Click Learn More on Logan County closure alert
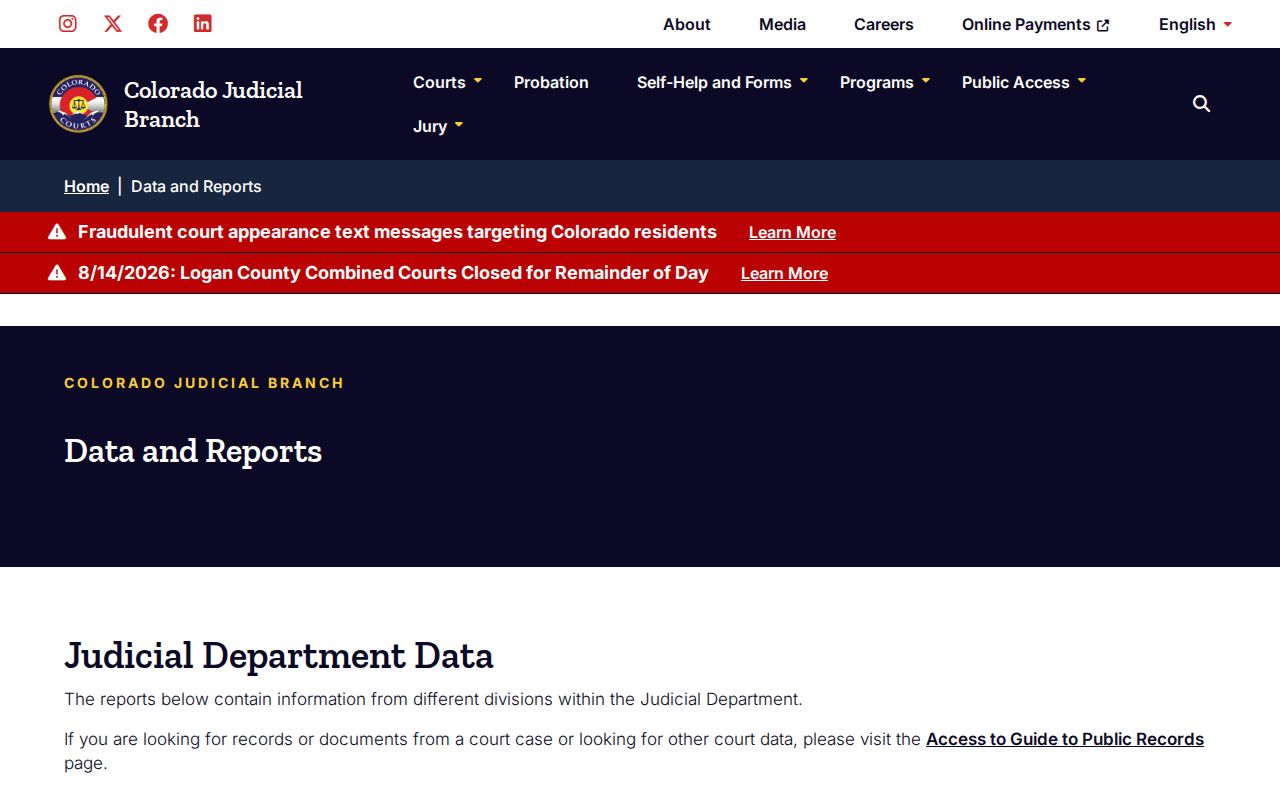The width and height of the screenshot is (1280, 800). coord(784,273)
